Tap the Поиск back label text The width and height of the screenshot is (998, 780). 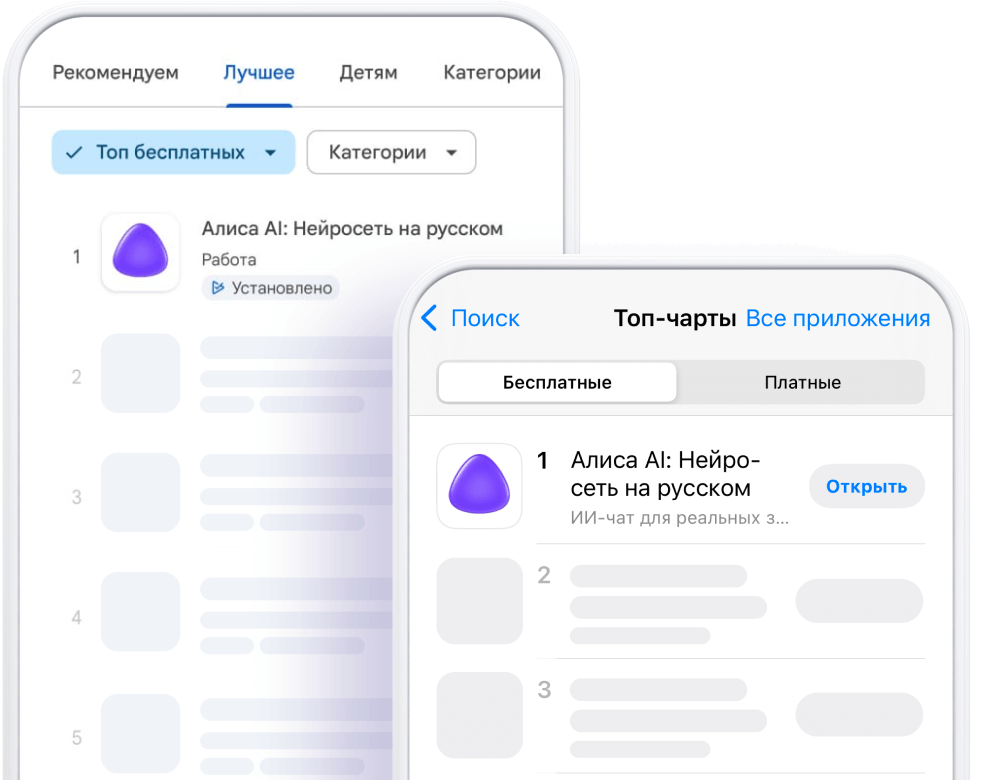(484, 318)
